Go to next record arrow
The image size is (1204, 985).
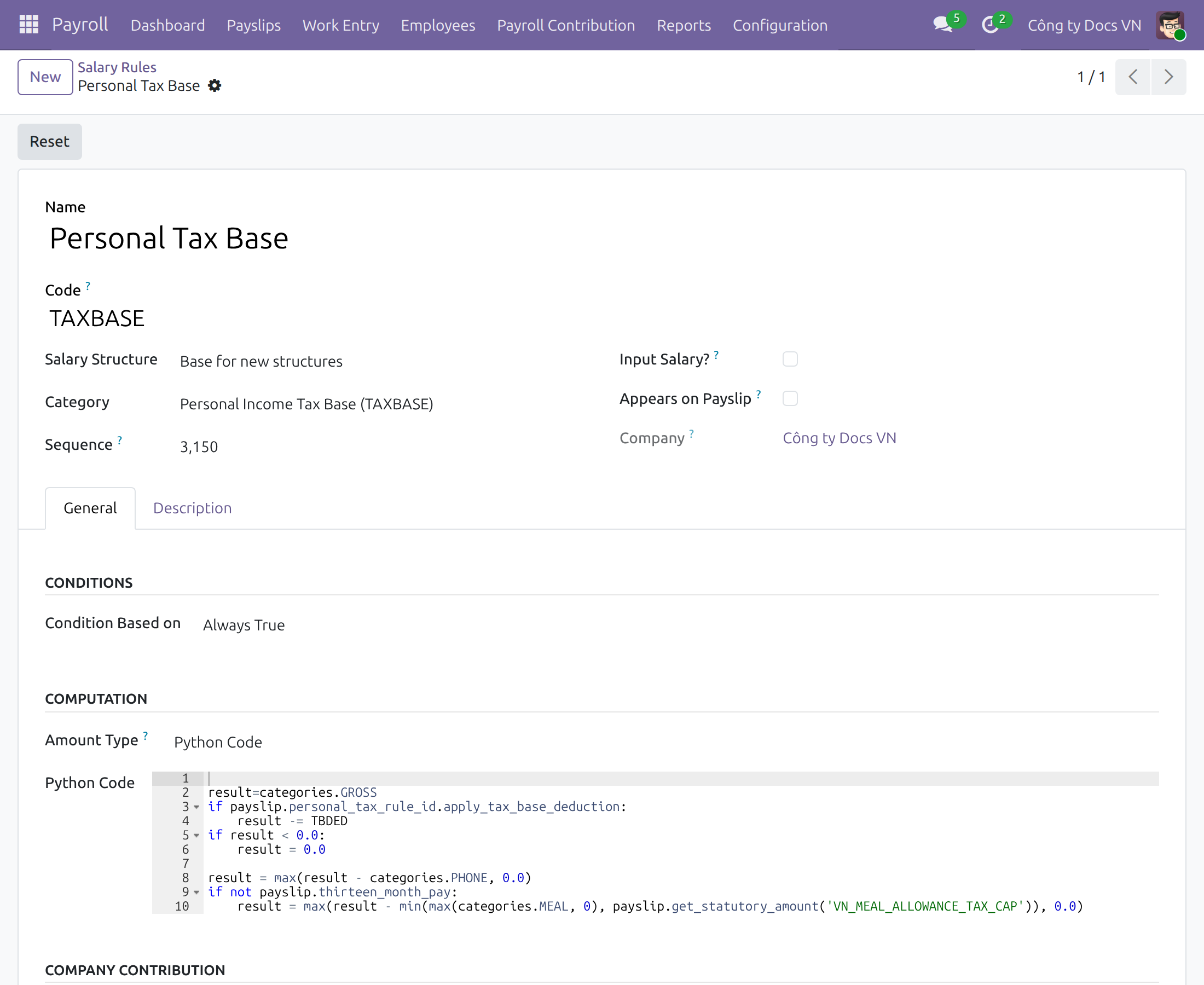point(1168,77)
